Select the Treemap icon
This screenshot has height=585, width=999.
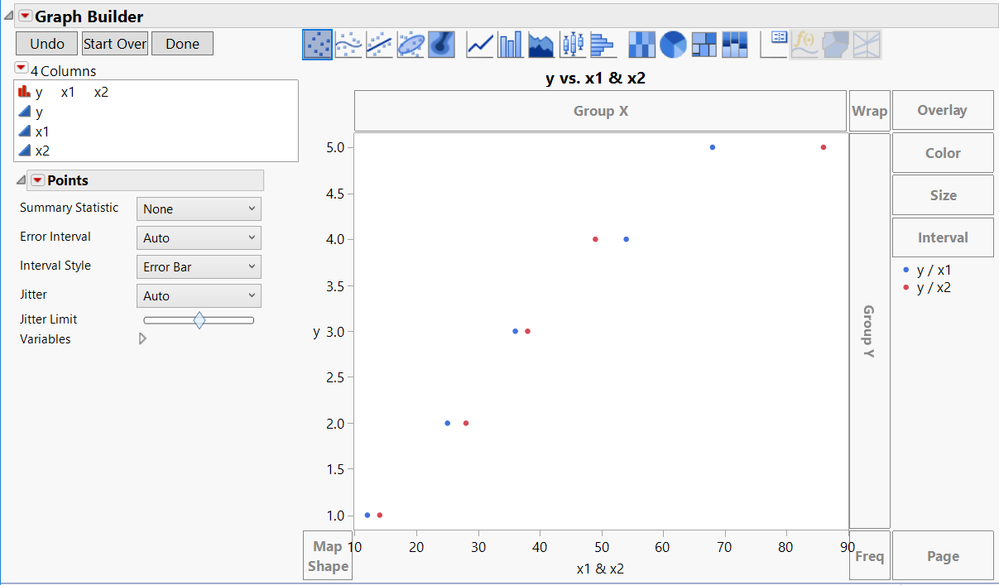704,45
